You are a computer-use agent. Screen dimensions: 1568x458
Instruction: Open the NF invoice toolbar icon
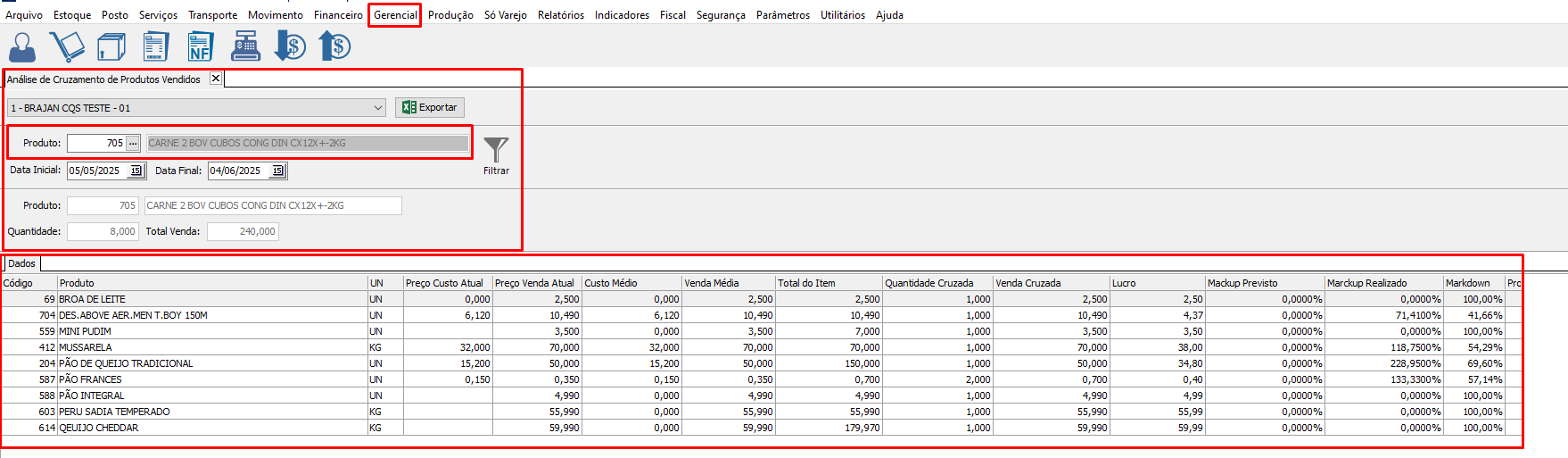click(x=201, y=46)
